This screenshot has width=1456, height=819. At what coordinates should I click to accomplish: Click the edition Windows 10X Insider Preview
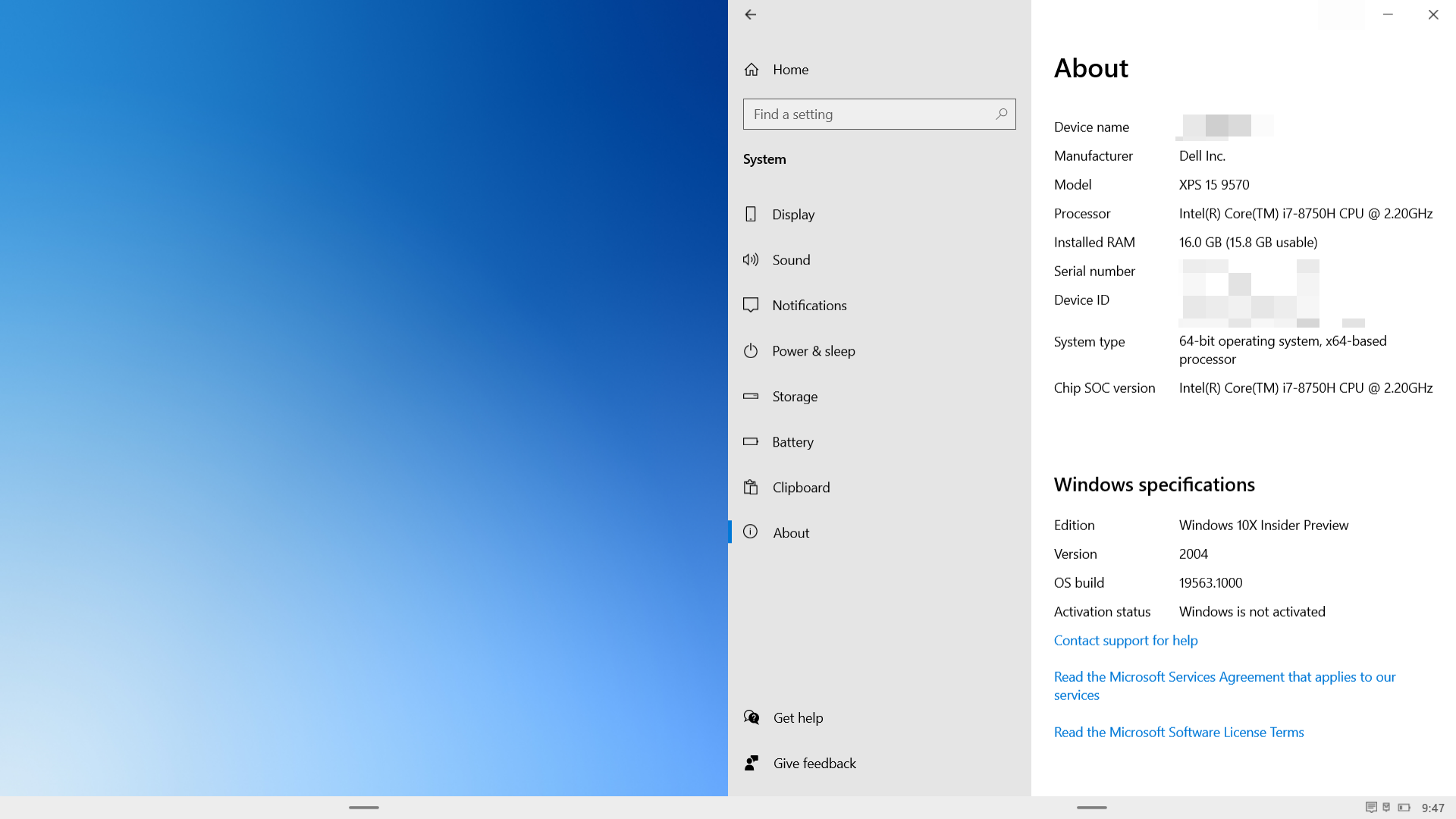(1263, 526)
